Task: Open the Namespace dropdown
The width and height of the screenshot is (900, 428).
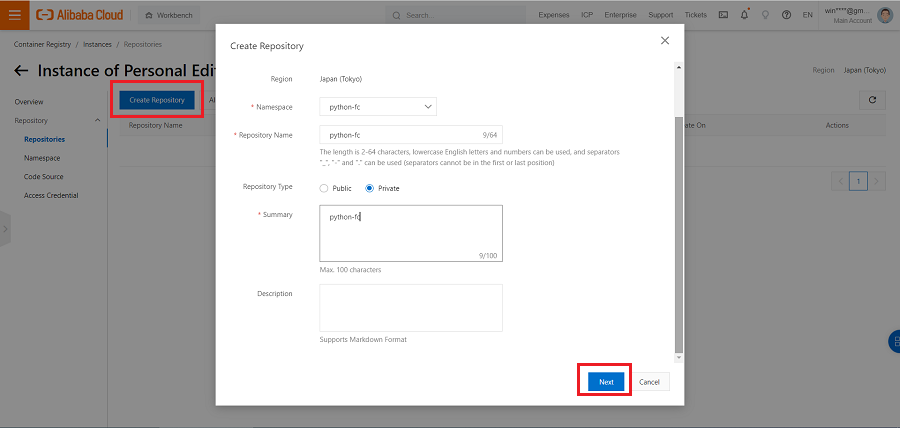Action: (378, 106)
